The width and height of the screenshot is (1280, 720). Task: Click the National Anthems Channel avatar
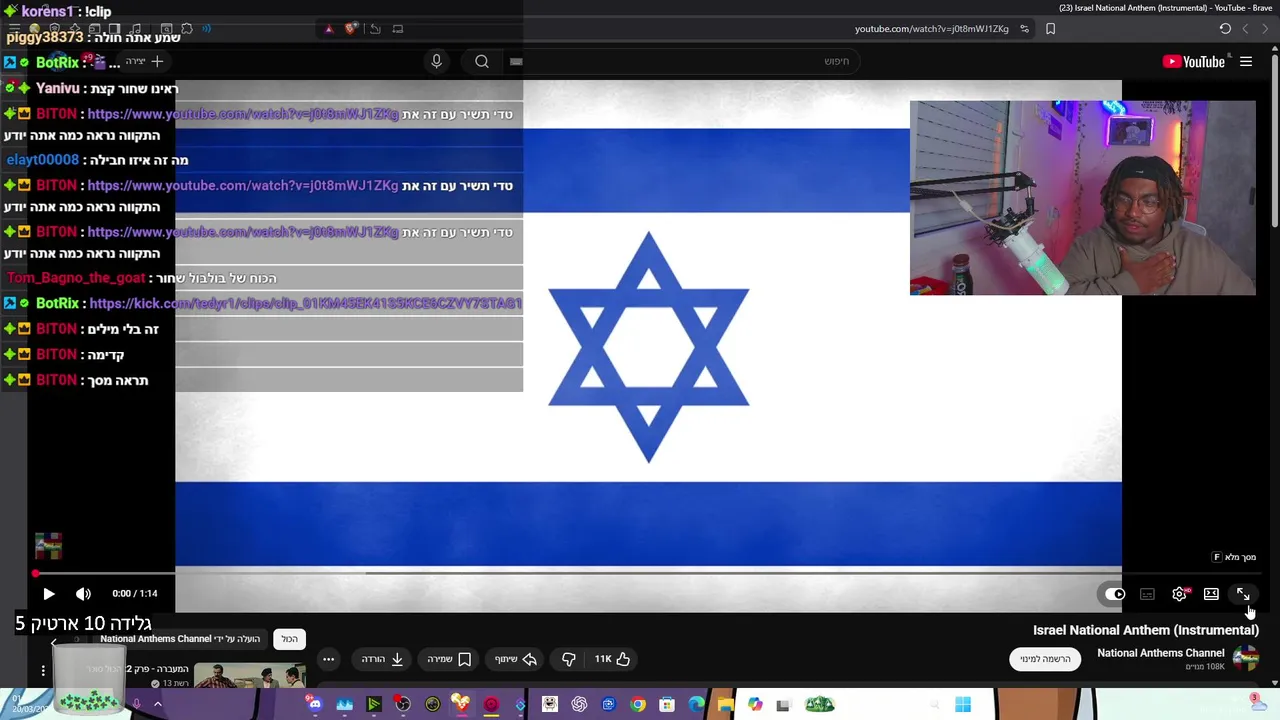1246,658
